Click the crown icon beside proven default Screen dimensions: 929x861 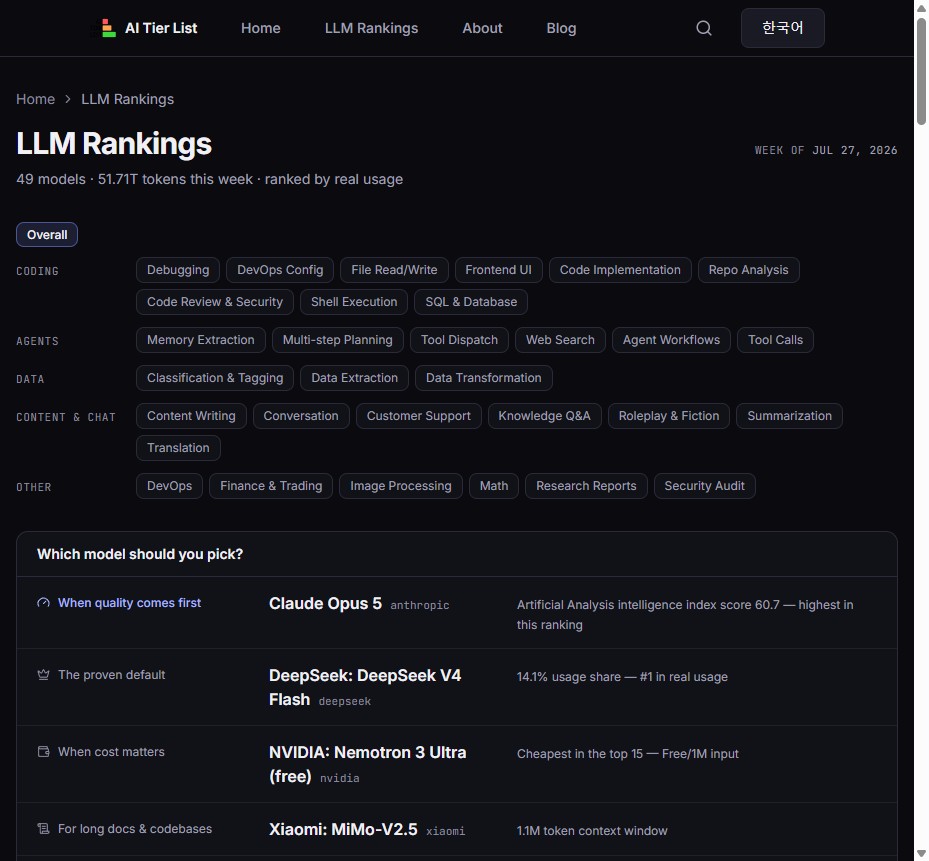pos(43,675)
